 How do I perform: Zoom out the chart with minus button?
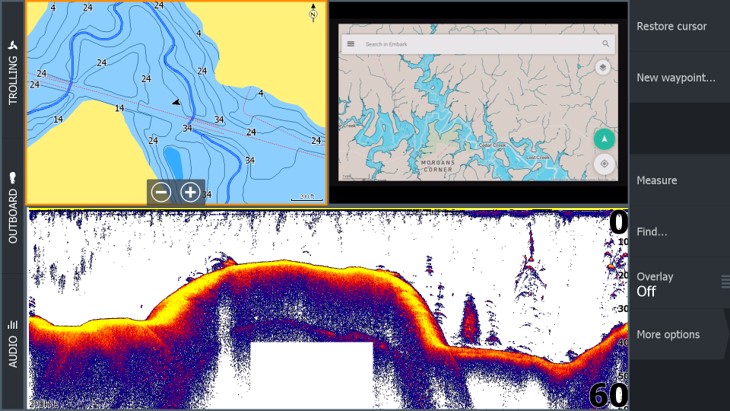coord(161,192)
